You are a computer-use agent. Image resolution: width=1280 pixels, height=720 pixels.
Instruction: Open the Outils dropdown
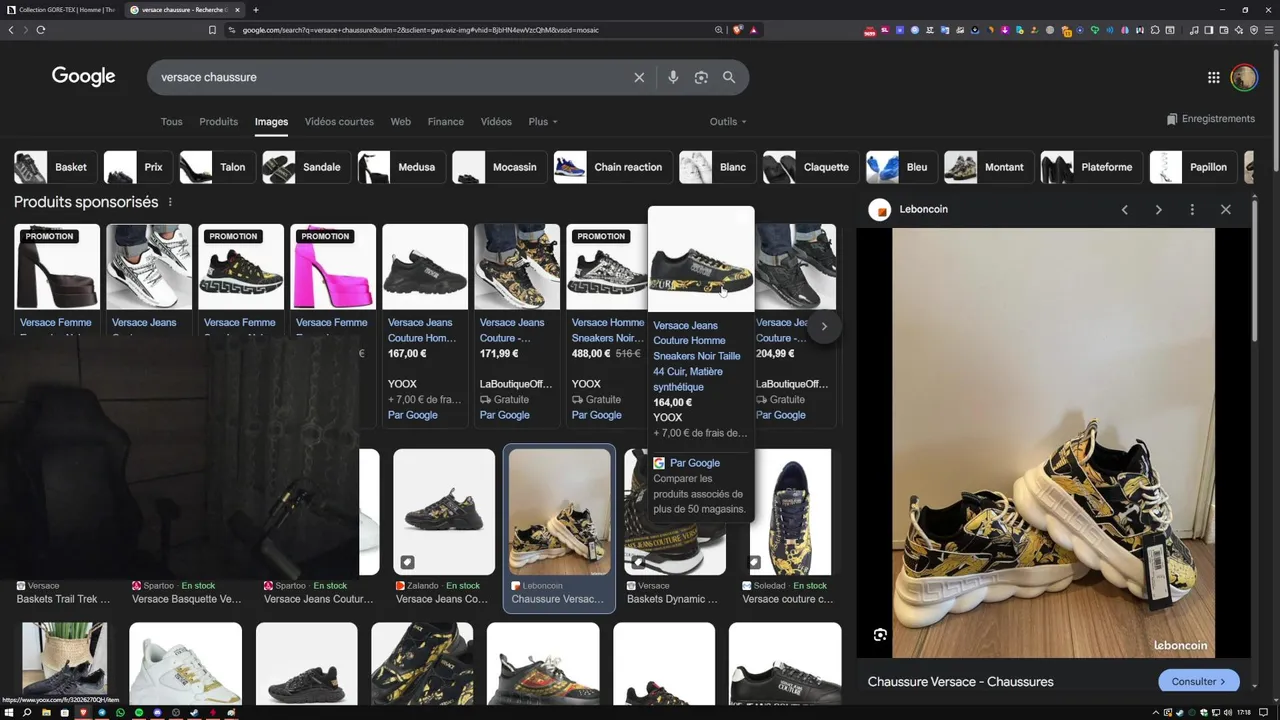tap(728, 122)
